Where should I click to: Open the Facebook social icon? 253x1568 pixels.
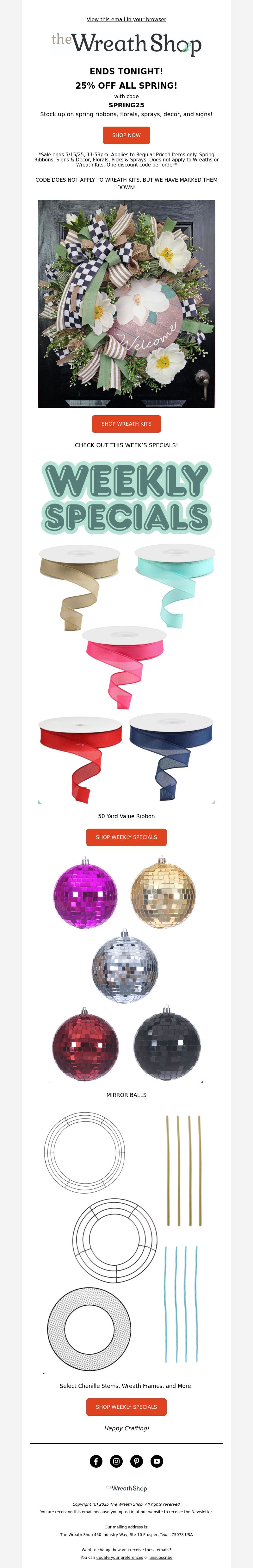tap(96, 1461)
